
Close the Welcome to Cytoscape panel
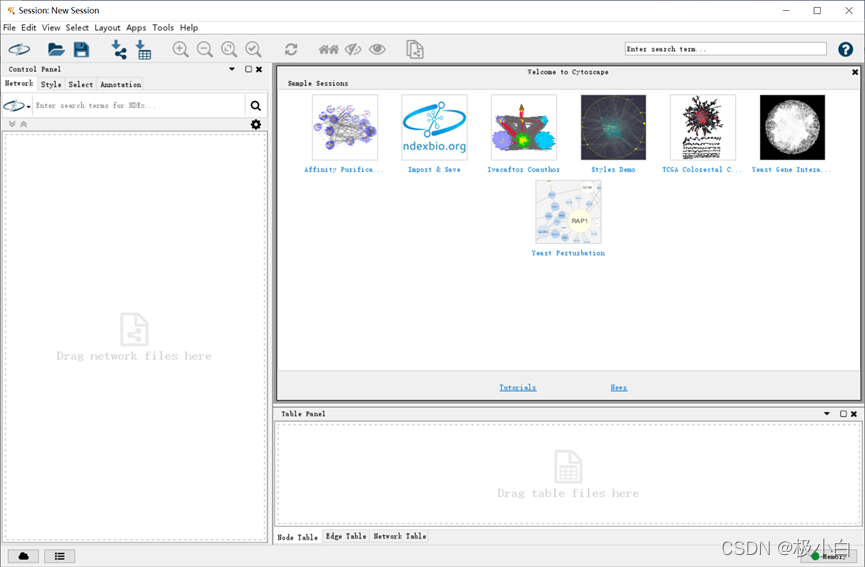pos(855,72)
